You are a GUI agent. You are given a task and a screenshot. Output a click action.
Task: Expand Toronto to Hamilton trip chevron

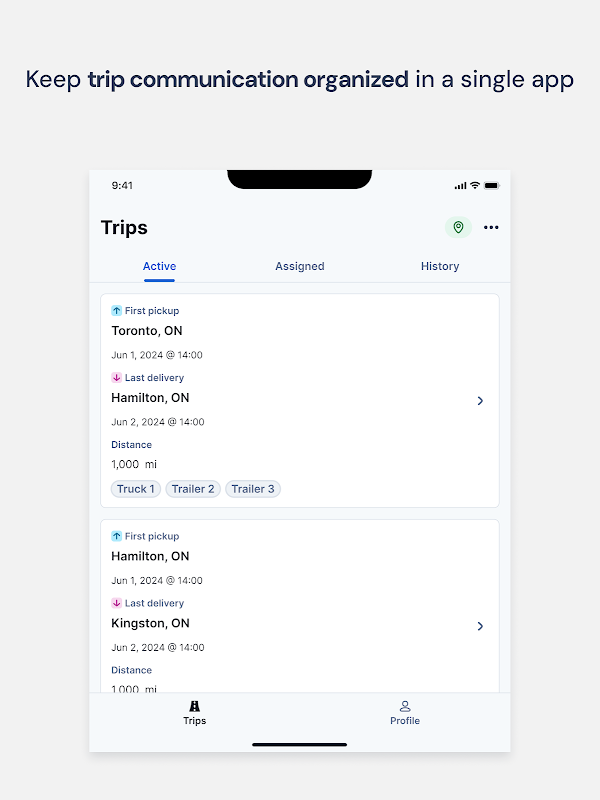point(480,400)
